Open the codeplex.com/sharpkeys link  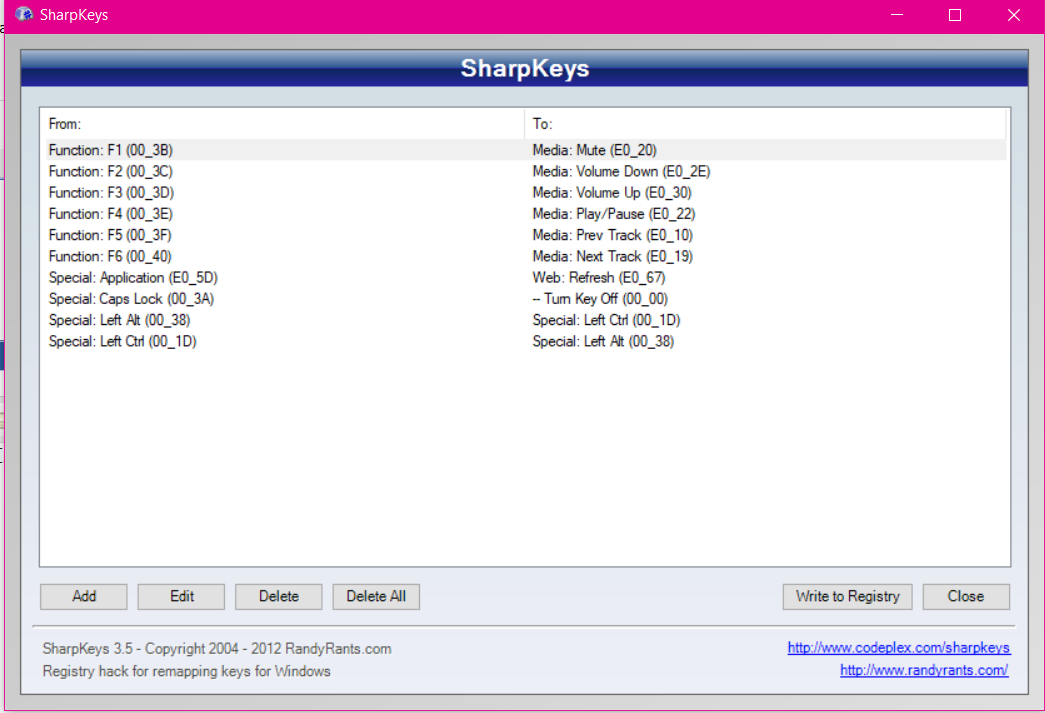coord(898,648)
